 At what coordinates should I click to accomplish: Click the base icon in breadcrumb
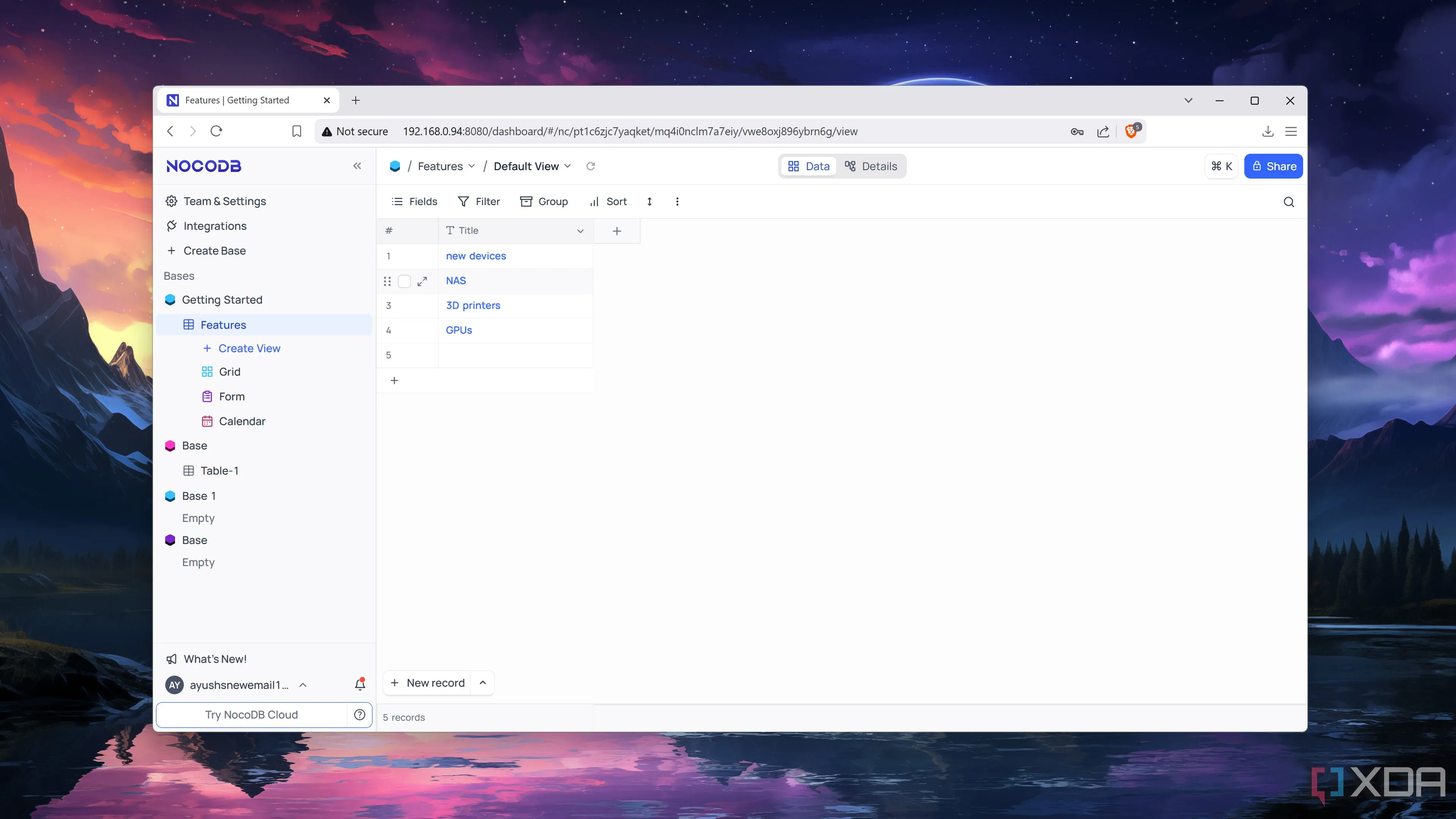[395, 166]
